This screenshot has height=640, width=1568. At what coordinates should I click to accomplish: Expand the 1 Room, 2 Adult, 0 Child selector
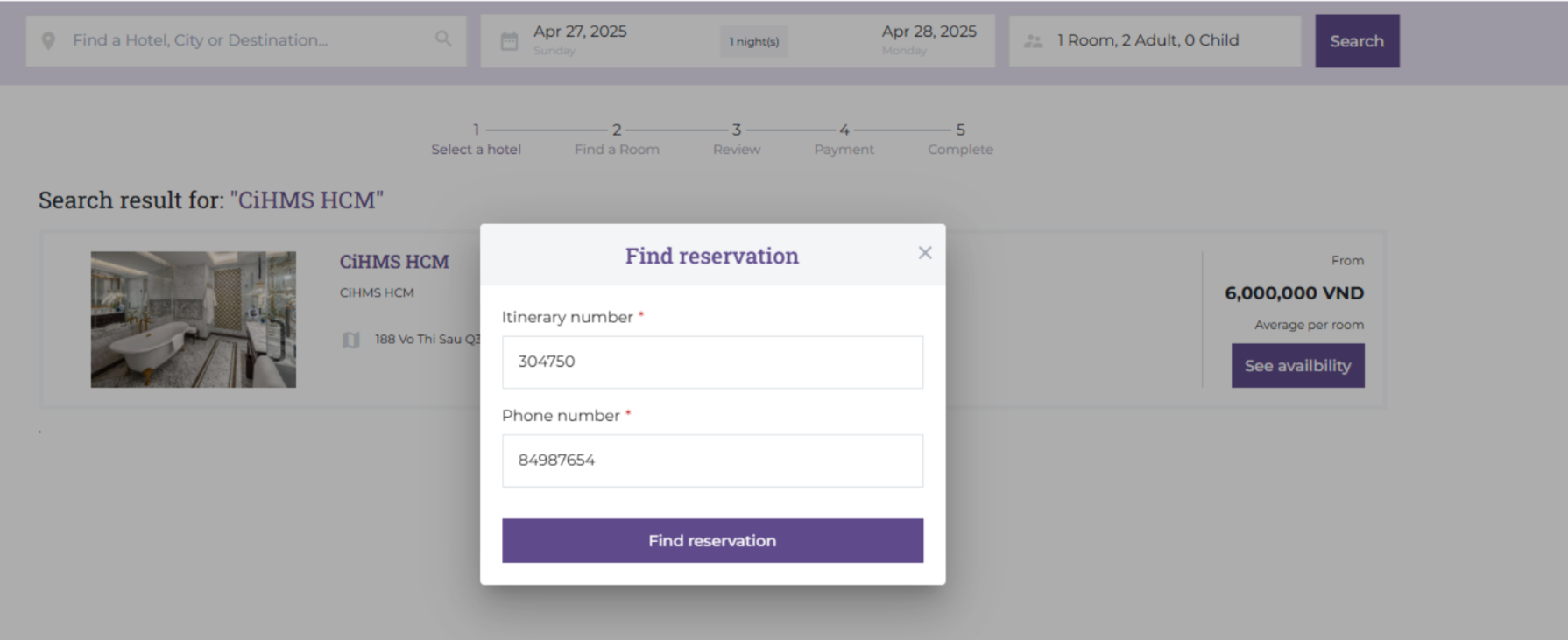(1148, 40)
